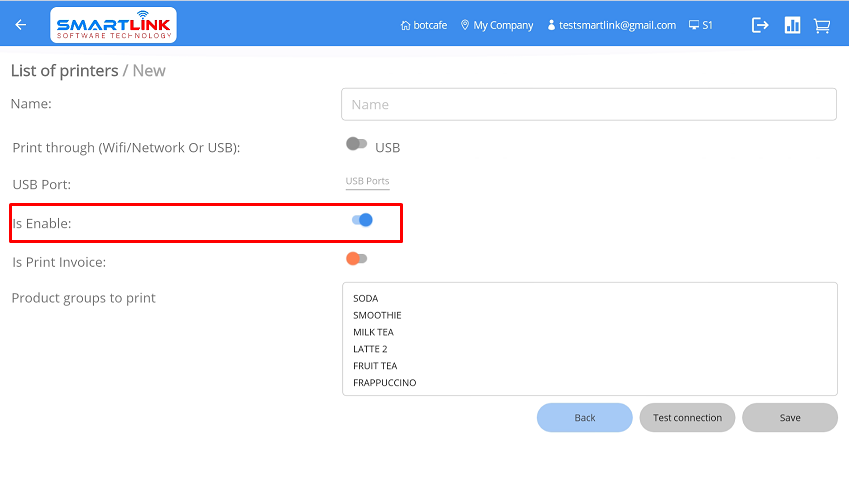Open the bar chart reports icon
The width and height of the screenshot is (849, 495).
[x=792, y=25]
